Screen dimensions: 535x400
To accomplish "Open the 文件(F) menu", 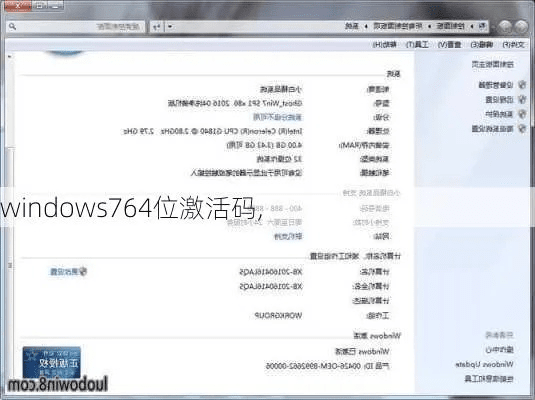I will pos(513,45).
